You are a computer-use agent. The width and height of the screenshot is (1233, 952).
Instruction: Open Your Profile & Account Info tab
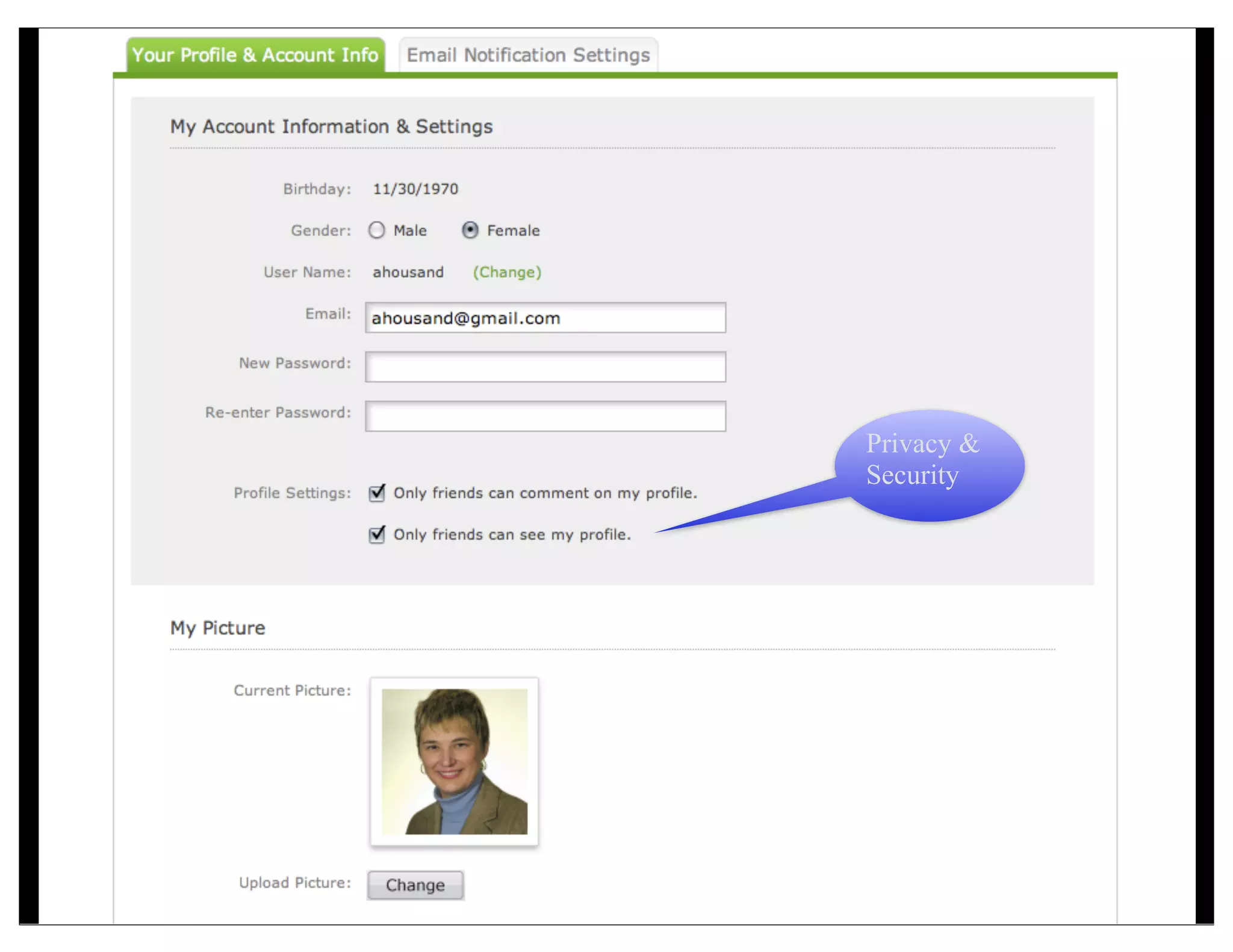pos(255,55)
